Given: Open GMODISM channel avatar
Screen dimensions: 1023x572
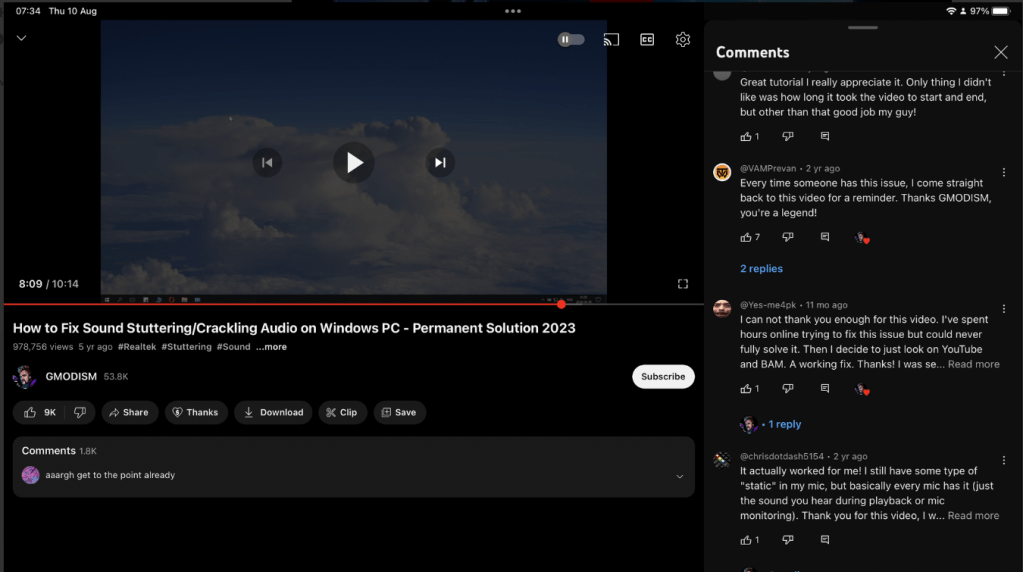Looking at the screenshot, I should [x=25, y=377].
